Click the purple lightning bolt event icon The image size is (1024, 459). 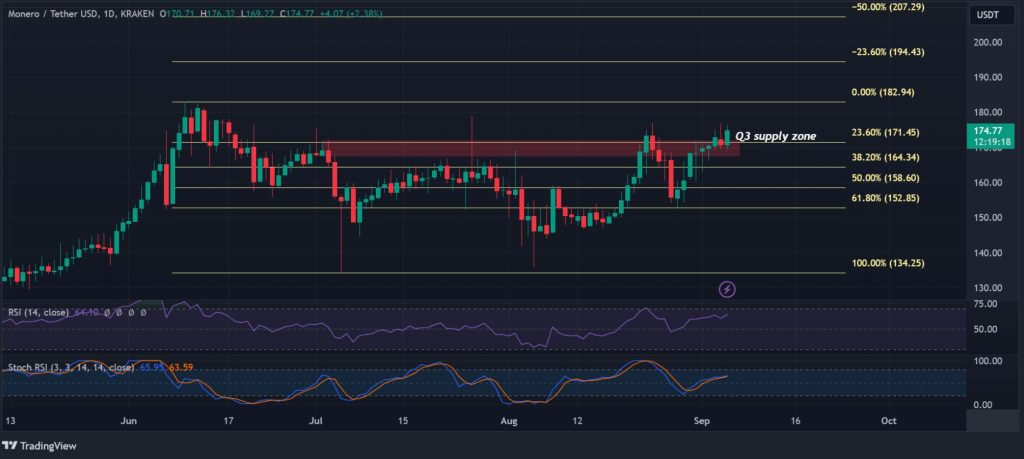tap(728, 288)
